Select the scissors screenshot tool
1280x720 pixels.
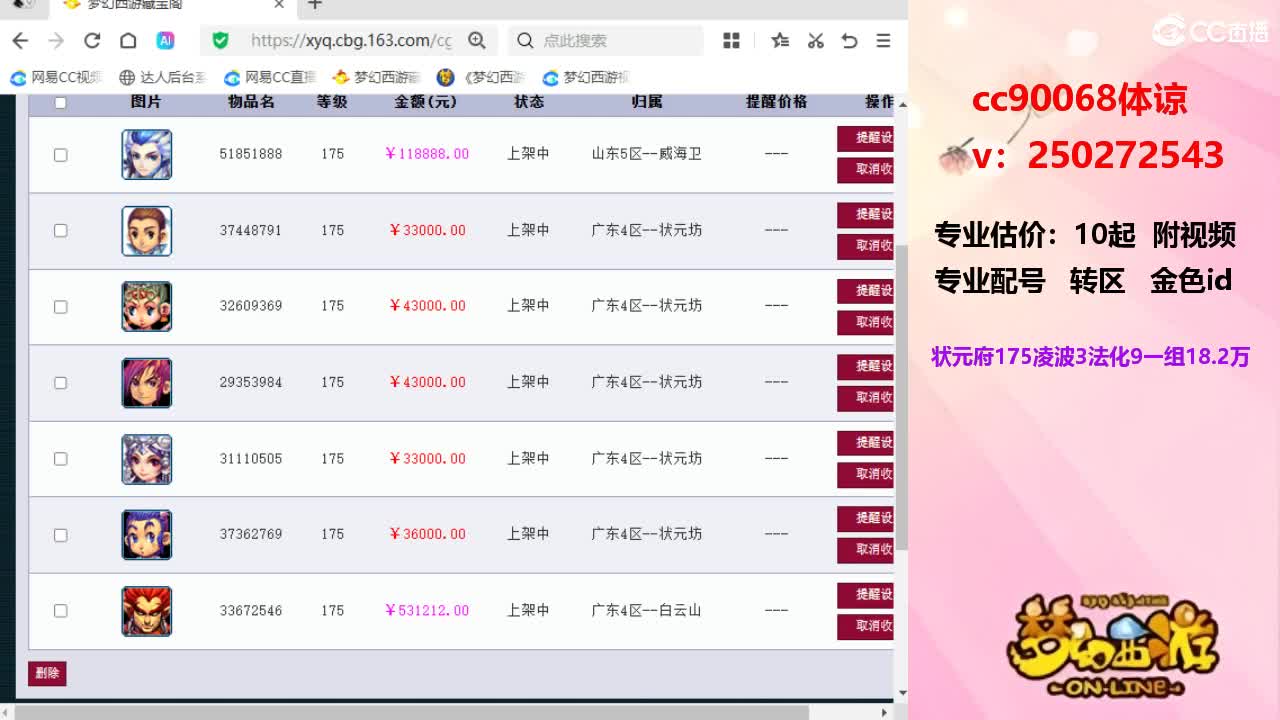815,41
